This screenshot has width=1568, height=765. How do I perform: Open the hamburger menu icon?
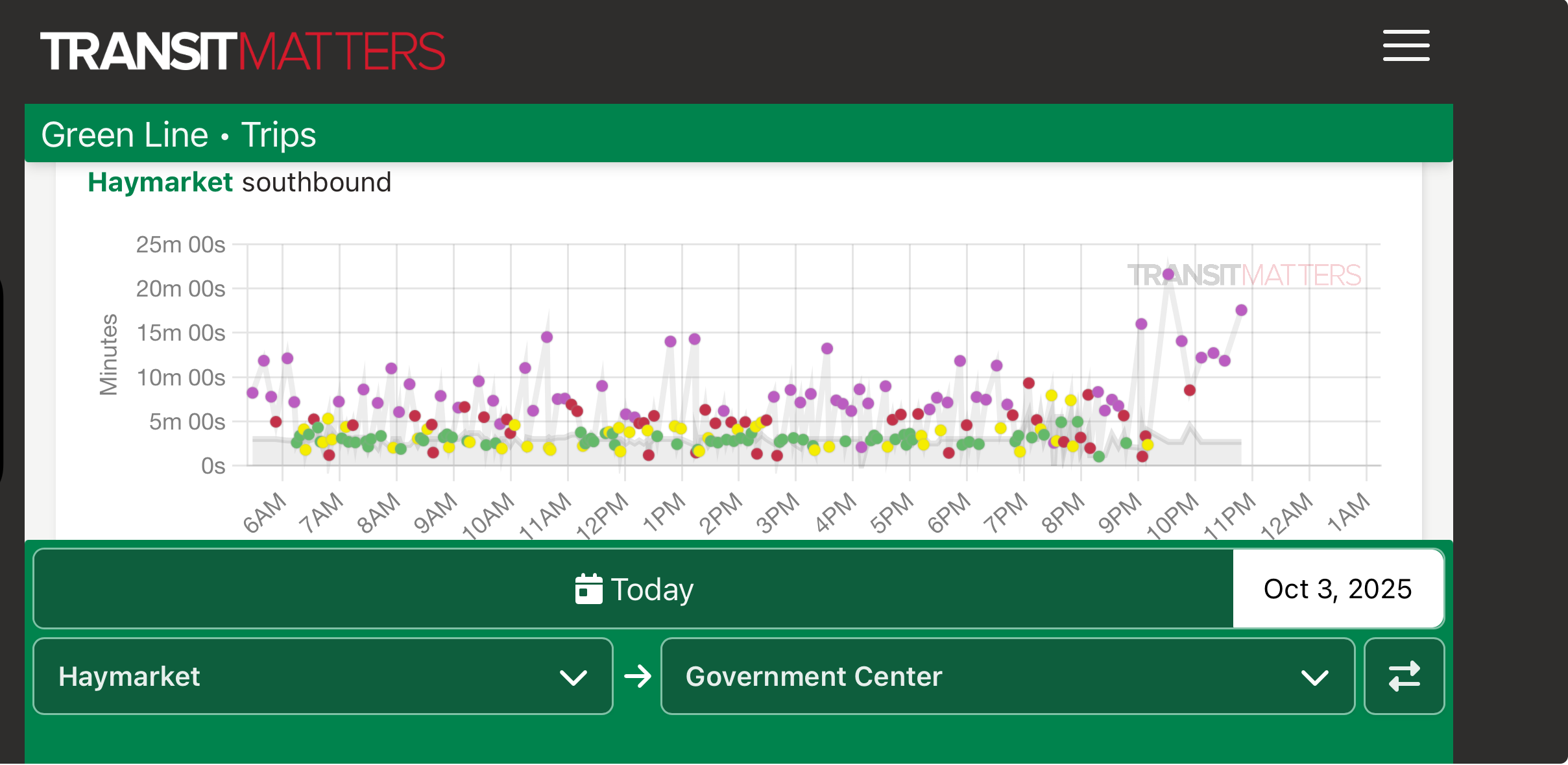point(1405,45)
